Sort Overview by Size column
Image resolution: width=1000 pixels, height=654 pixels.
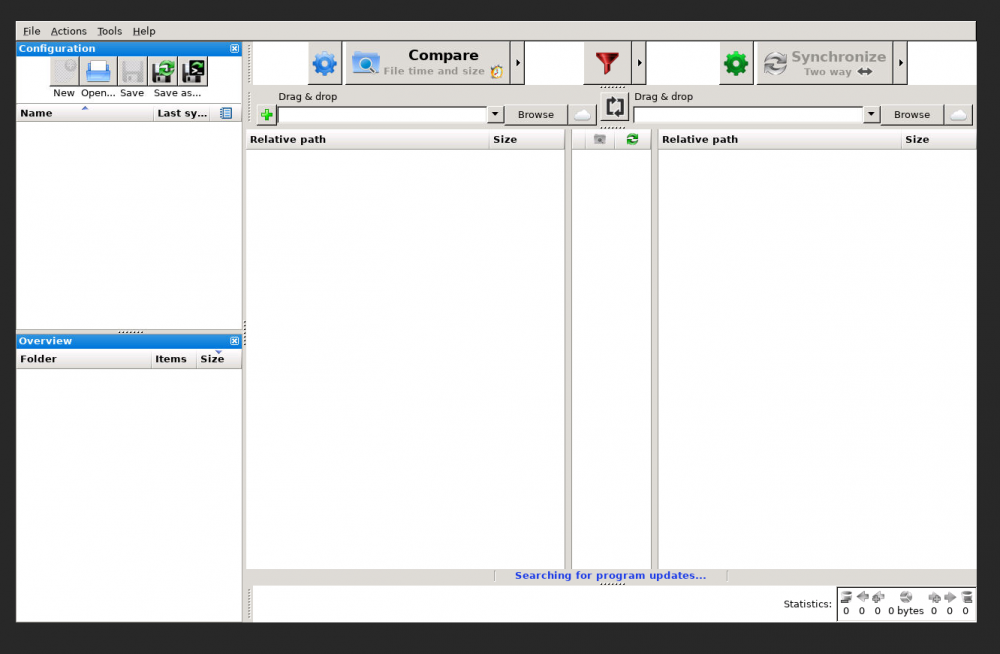tap(218, 359)
